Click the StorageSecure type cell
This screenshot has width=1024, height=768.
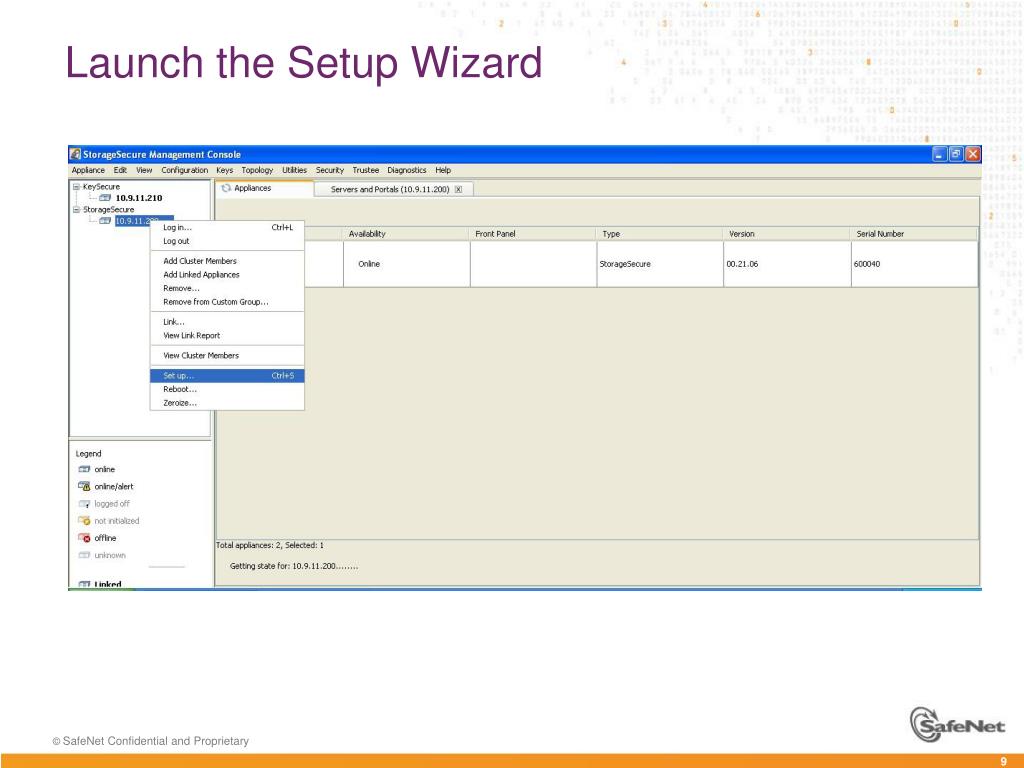click(x=660, y=264)
